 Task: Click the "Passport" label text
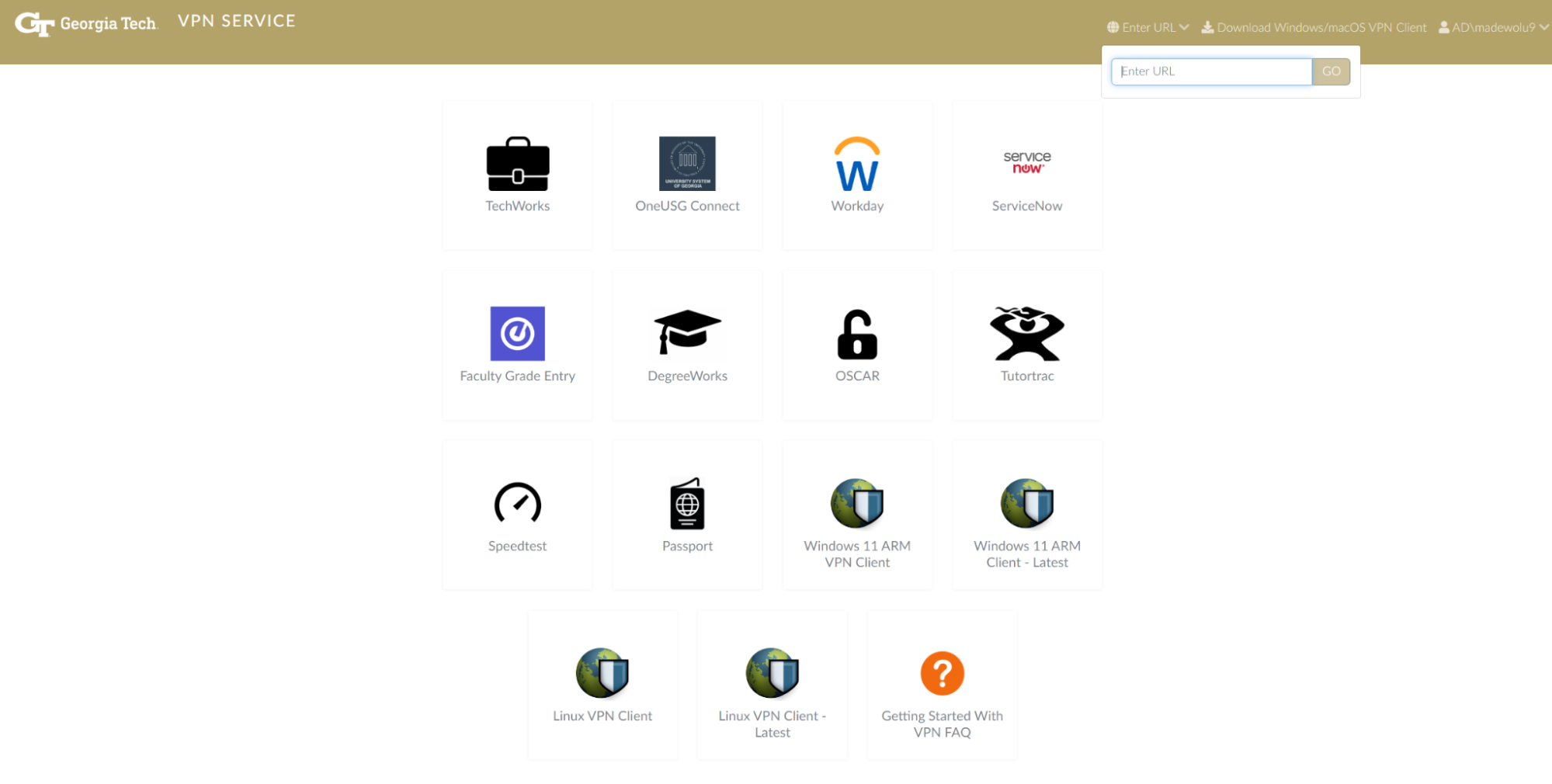[687, 546]
